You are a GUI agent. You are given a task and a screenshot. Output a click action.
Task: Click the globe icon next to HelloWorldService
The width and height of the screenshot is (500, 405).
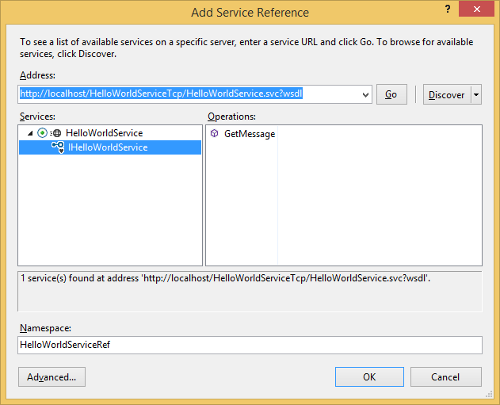[x=57, y=133]
